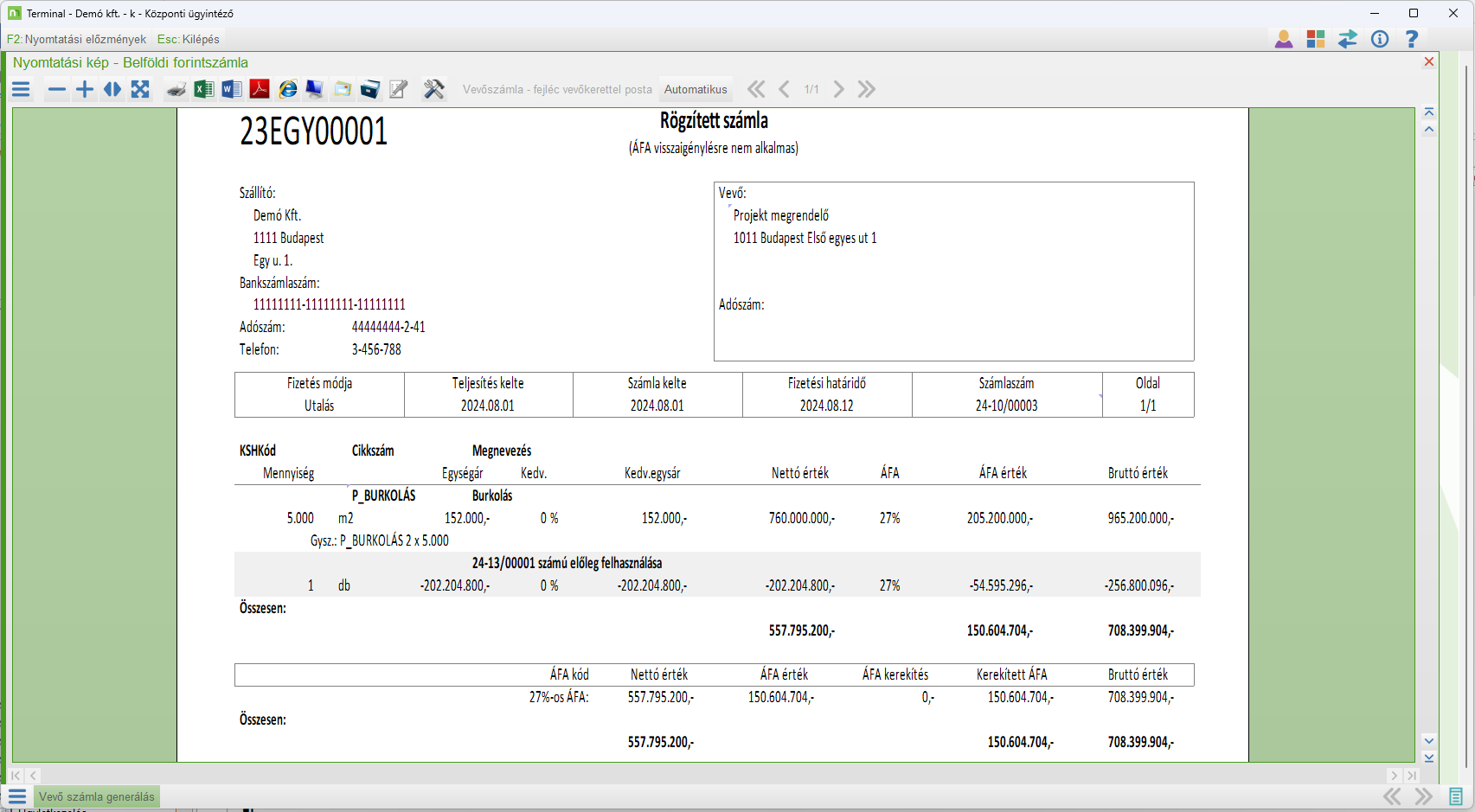The height and width of the screenshot is (812, 1475).
Task: Send invoice via the email envelope icon
Action: pos(343,89)
